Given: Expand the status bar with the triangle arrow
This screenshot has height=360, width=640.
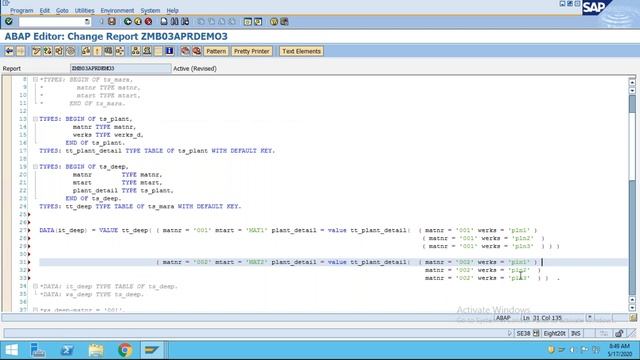Looking at the screenshot, I should click(509, 333).
